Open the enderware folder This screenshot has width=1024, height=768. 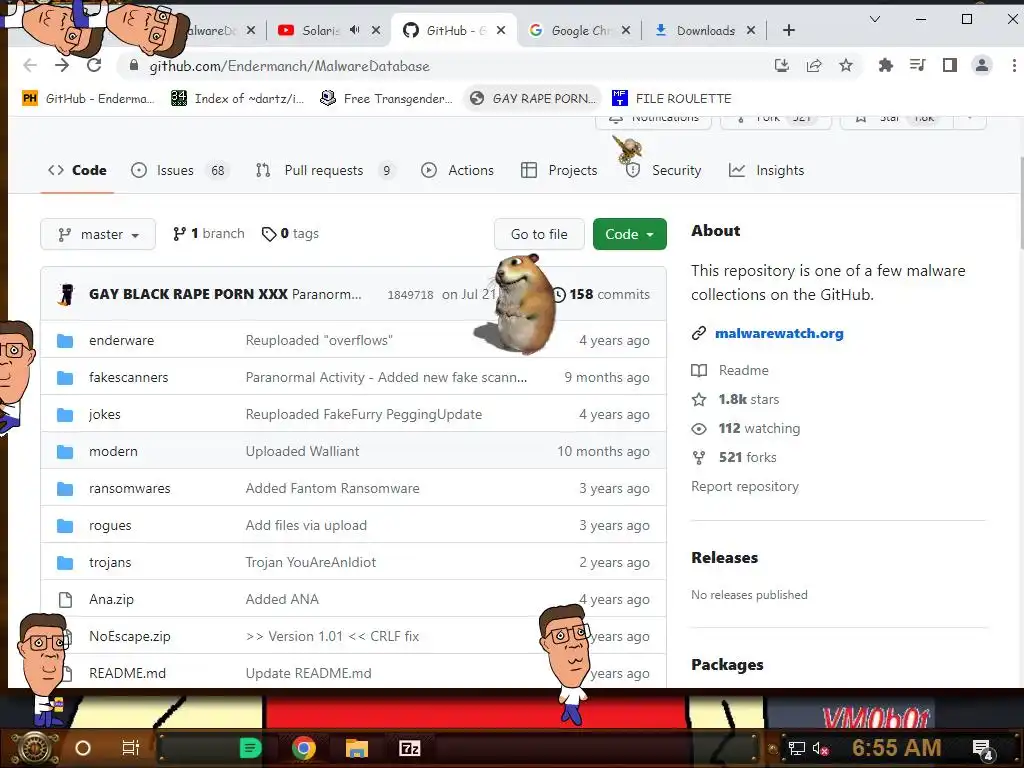(121, 340)
